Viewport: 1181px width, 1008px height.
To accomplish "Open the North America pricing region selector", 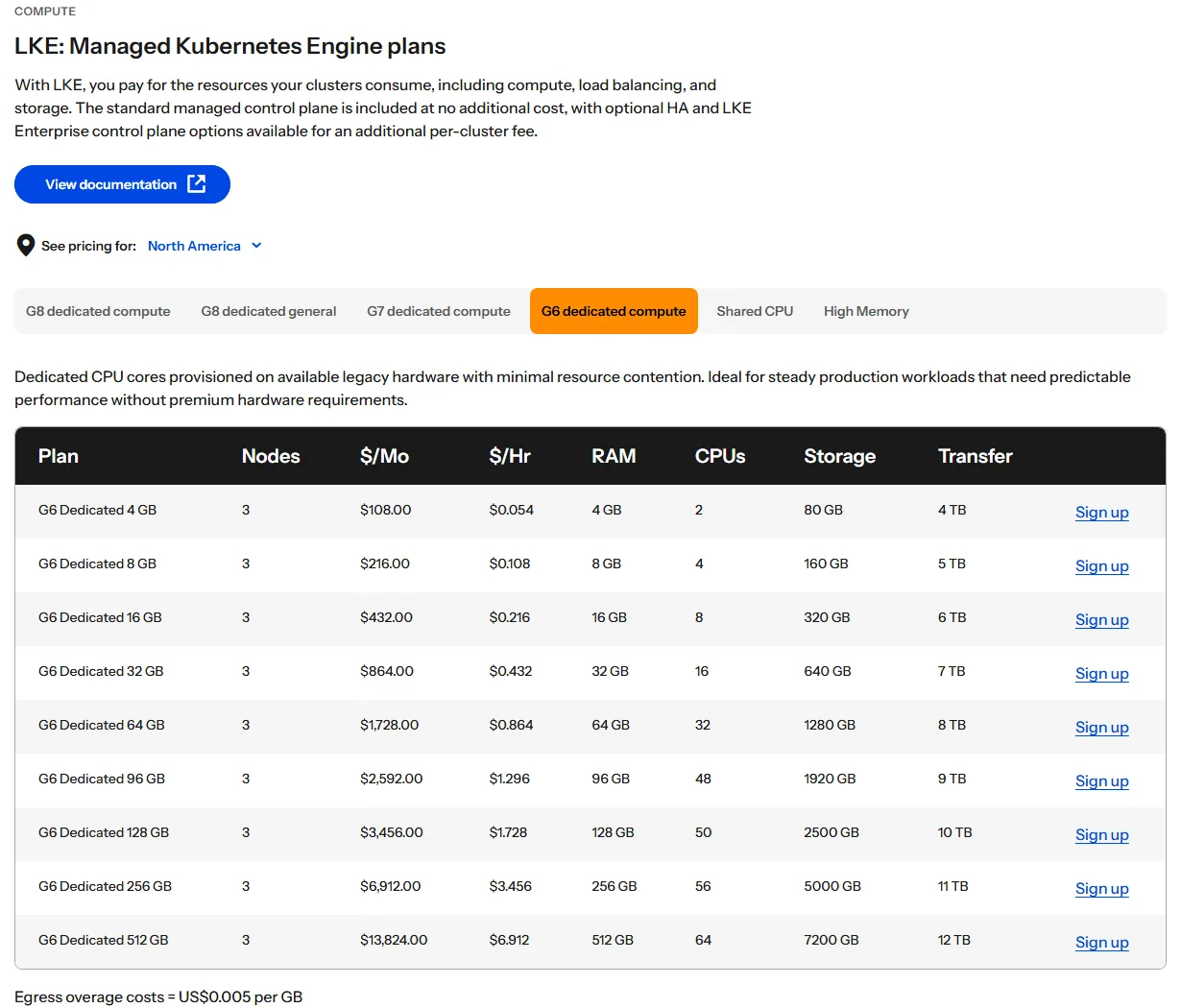I will [205, 246].
